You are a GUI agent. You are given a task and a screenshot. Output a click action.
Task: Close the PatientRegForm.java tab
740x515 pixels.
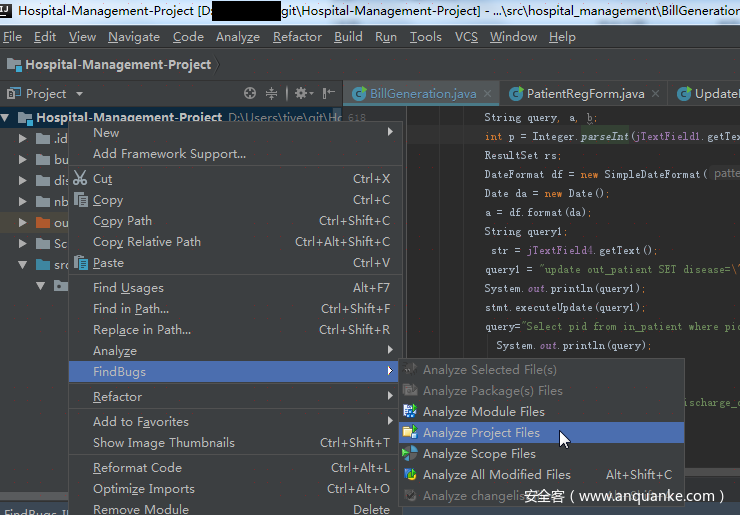(656, 93)
